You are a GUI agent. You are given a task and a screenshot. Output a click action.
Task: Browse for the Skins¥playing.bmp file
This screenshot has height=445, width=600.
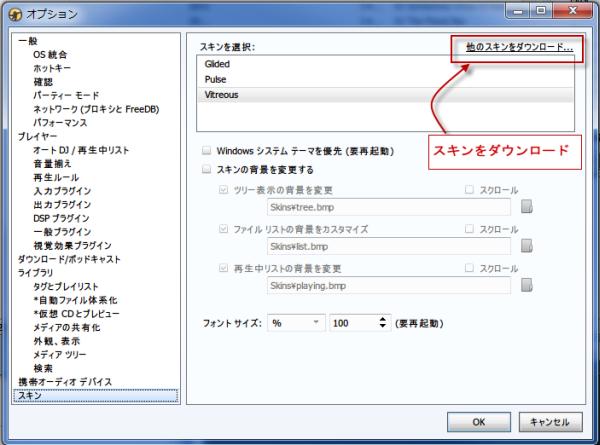(x=527, y=285)
